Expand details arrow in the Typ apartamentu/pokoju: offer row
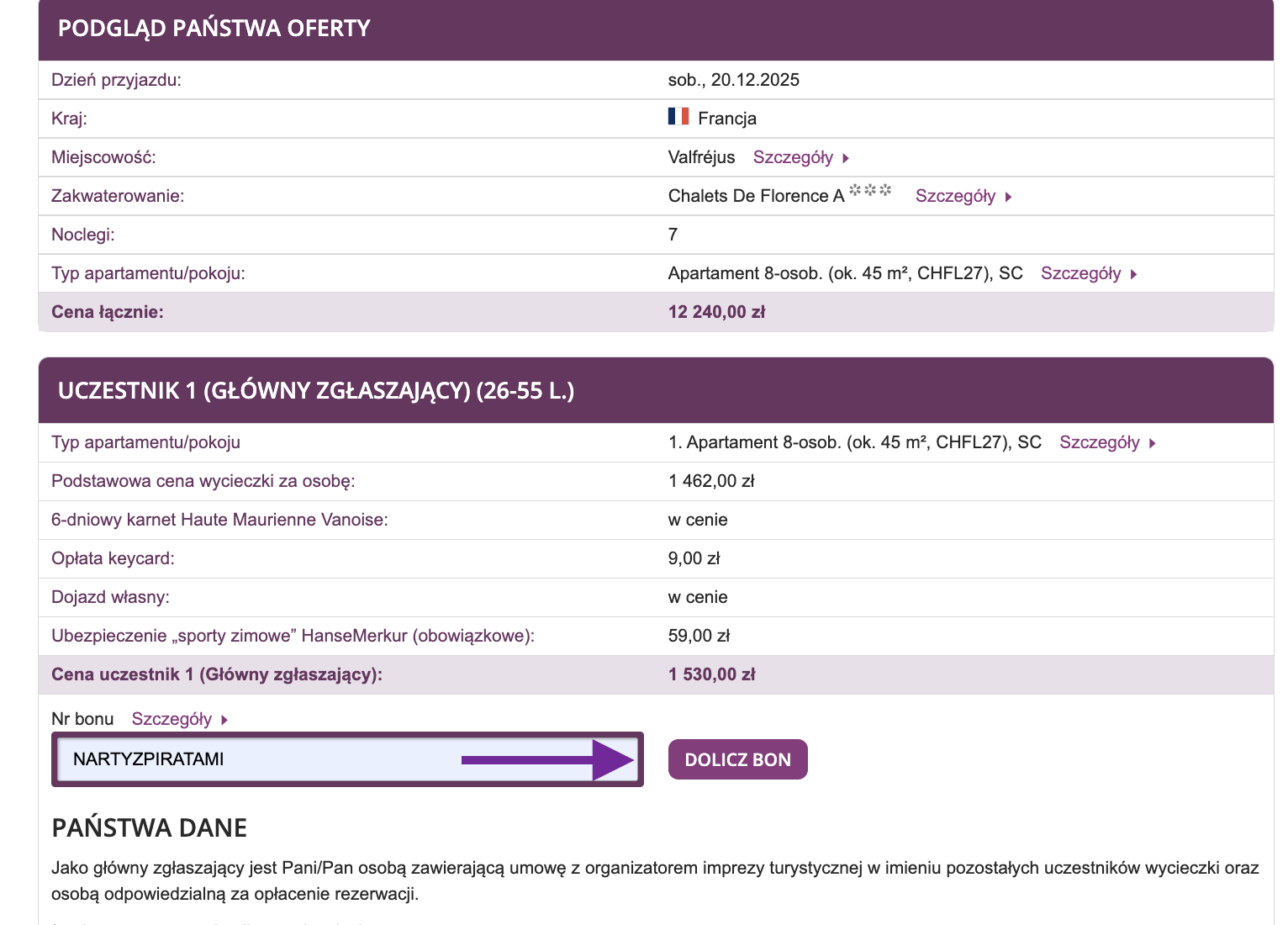 (x=1133, y=274)
